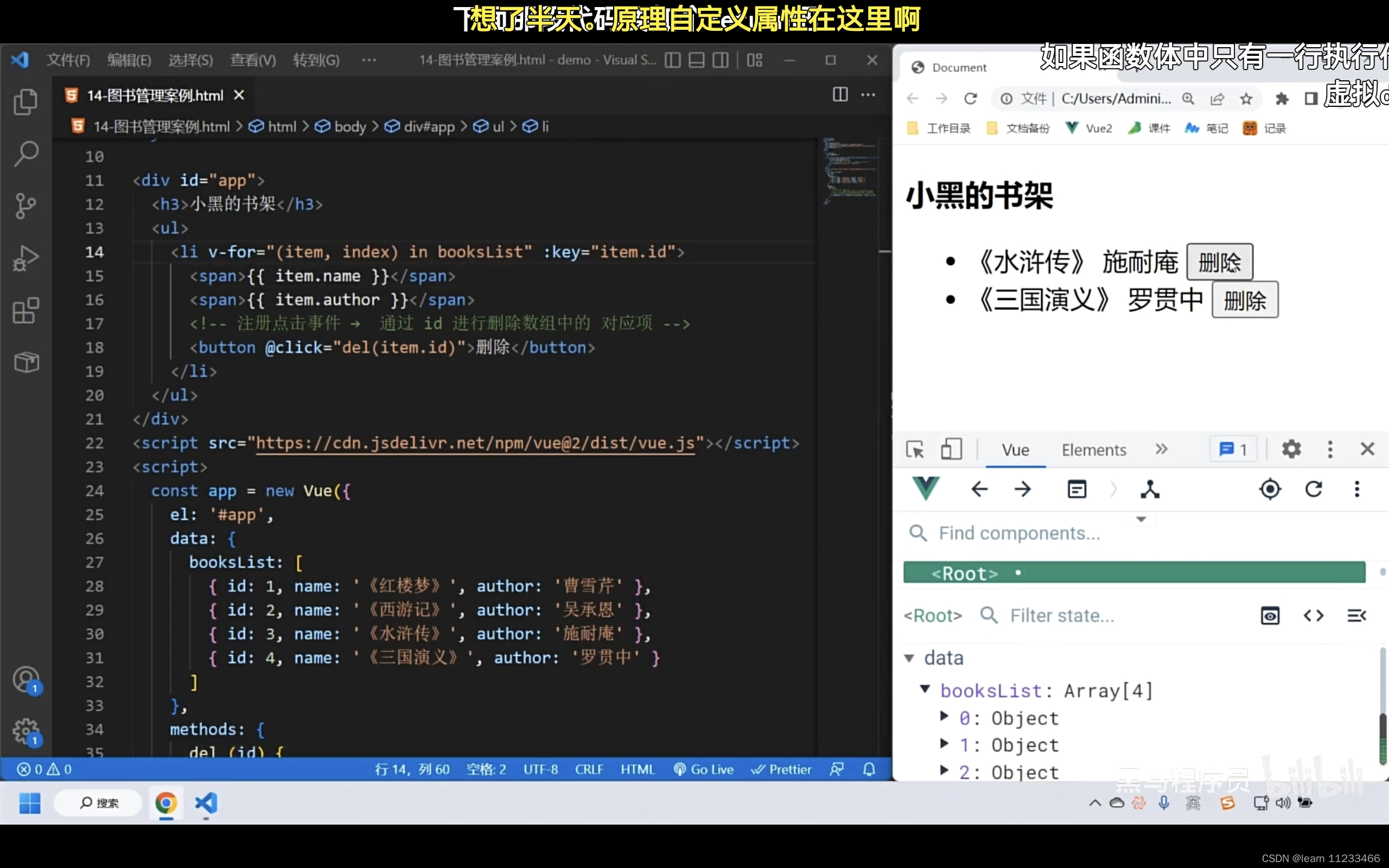The width and height of the screenshot is (1389, 868).
Task: Toggle the bottom panel layout button
Action: 697,60
